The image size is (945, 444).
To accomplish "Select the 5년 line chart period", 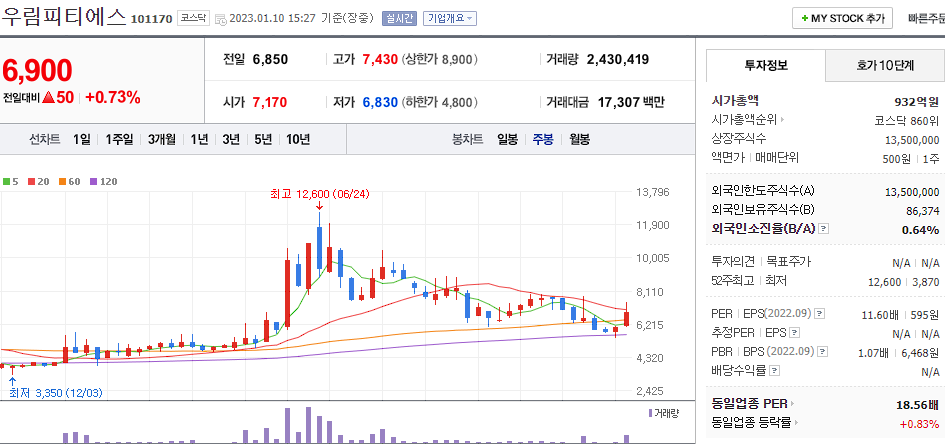I will click(263, 140).
